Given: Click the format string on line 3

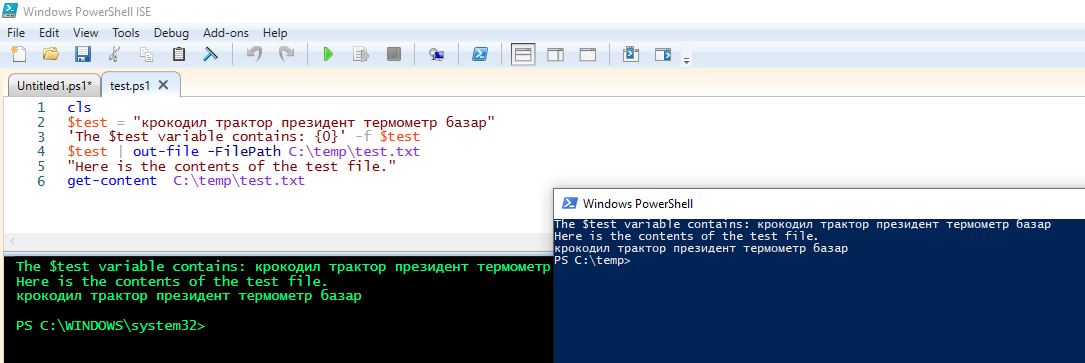Looking at the screenshot, I should (206, 137).
